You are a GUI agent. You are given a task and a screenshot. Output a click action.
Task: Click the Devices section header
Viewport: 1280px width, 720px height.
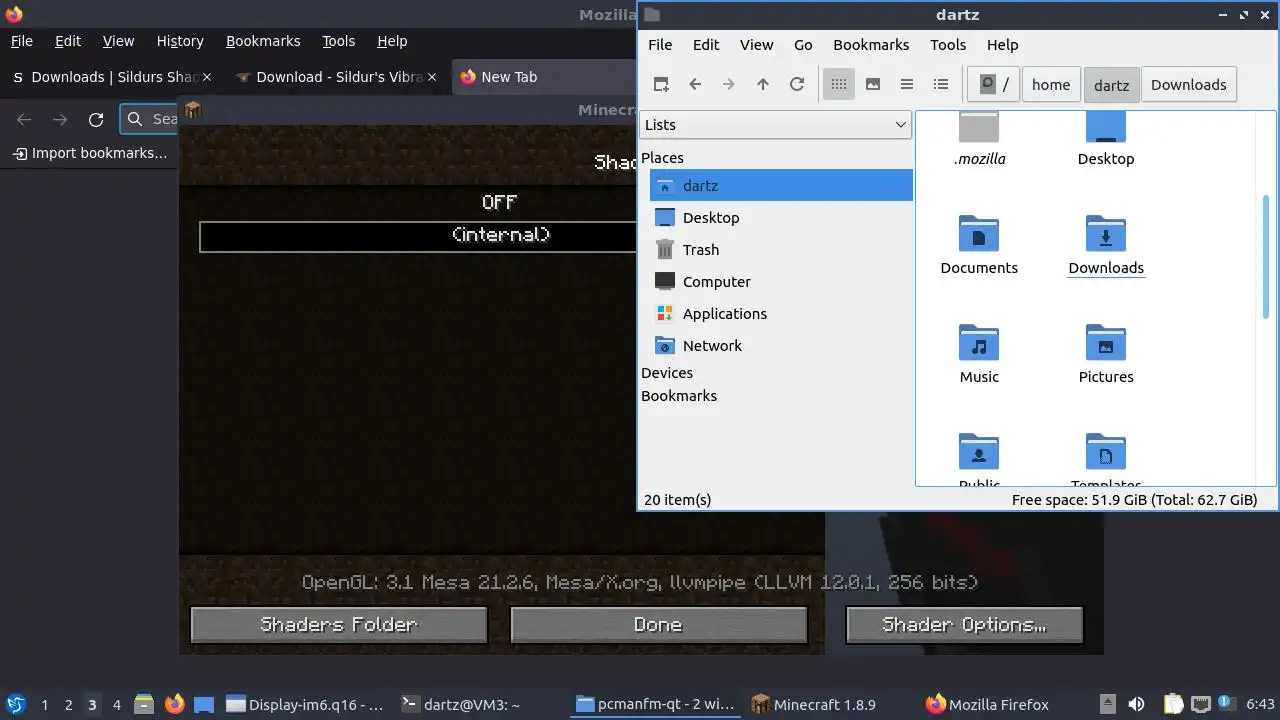[x=667, y=373]
